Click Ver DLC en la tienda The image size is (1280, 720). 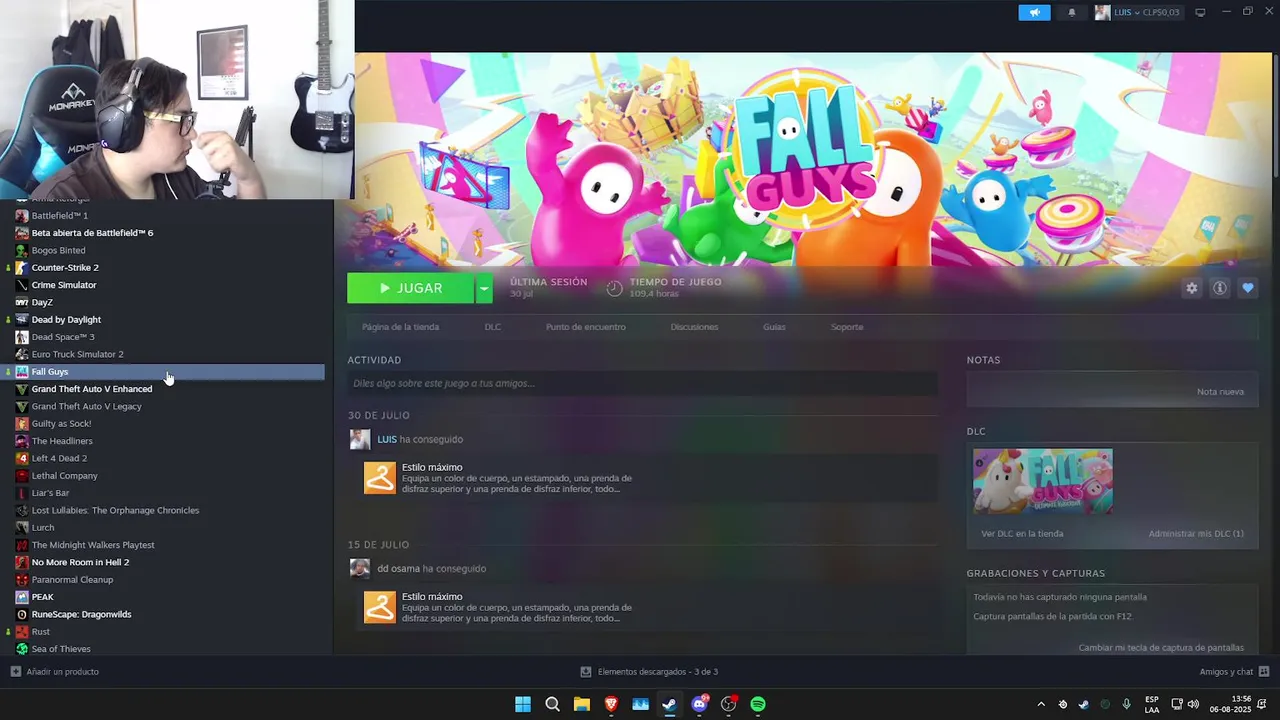click(x=1022, y=534)
